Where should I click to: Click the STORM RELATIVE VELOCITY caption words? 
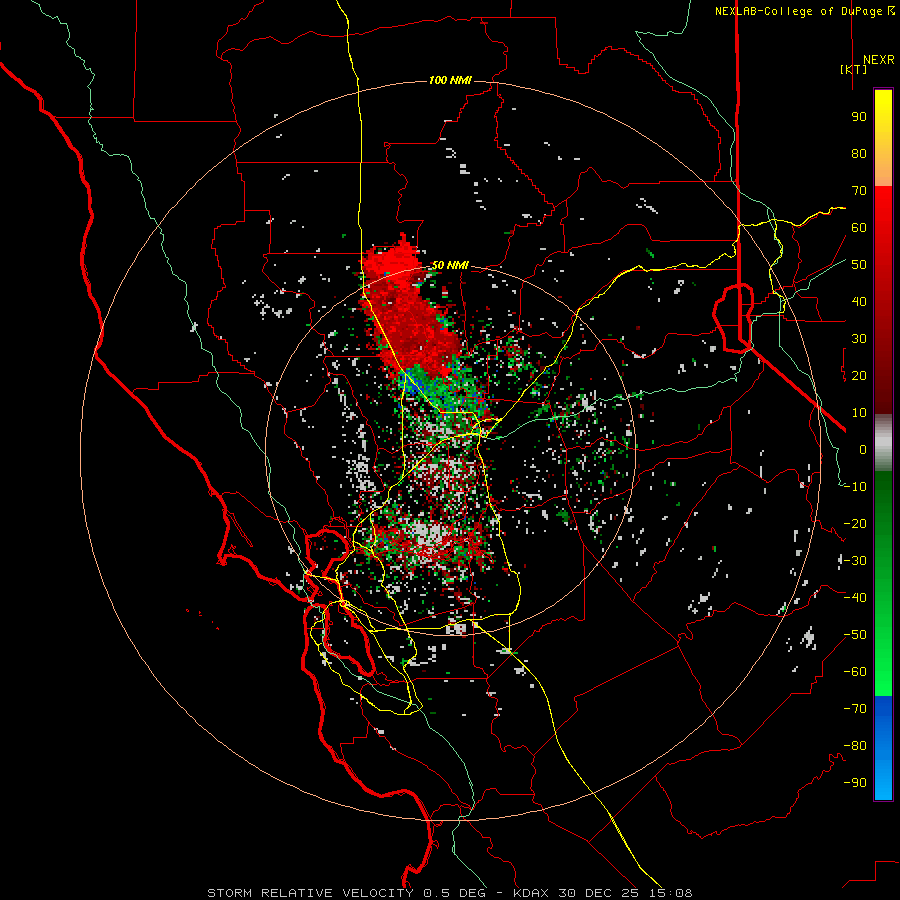[x=310, y=893]
